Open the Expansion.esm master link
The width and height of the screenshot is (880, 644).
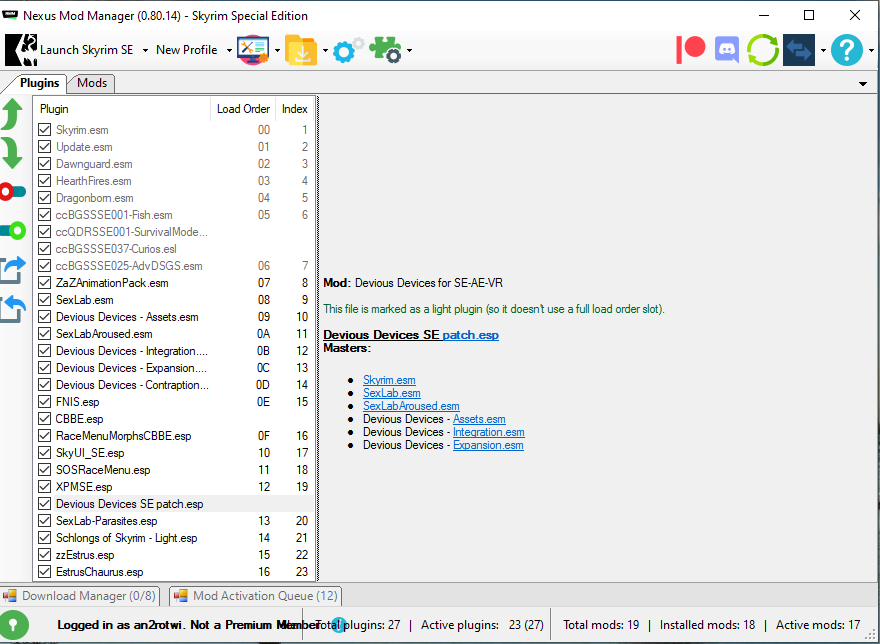pos(488,445)
